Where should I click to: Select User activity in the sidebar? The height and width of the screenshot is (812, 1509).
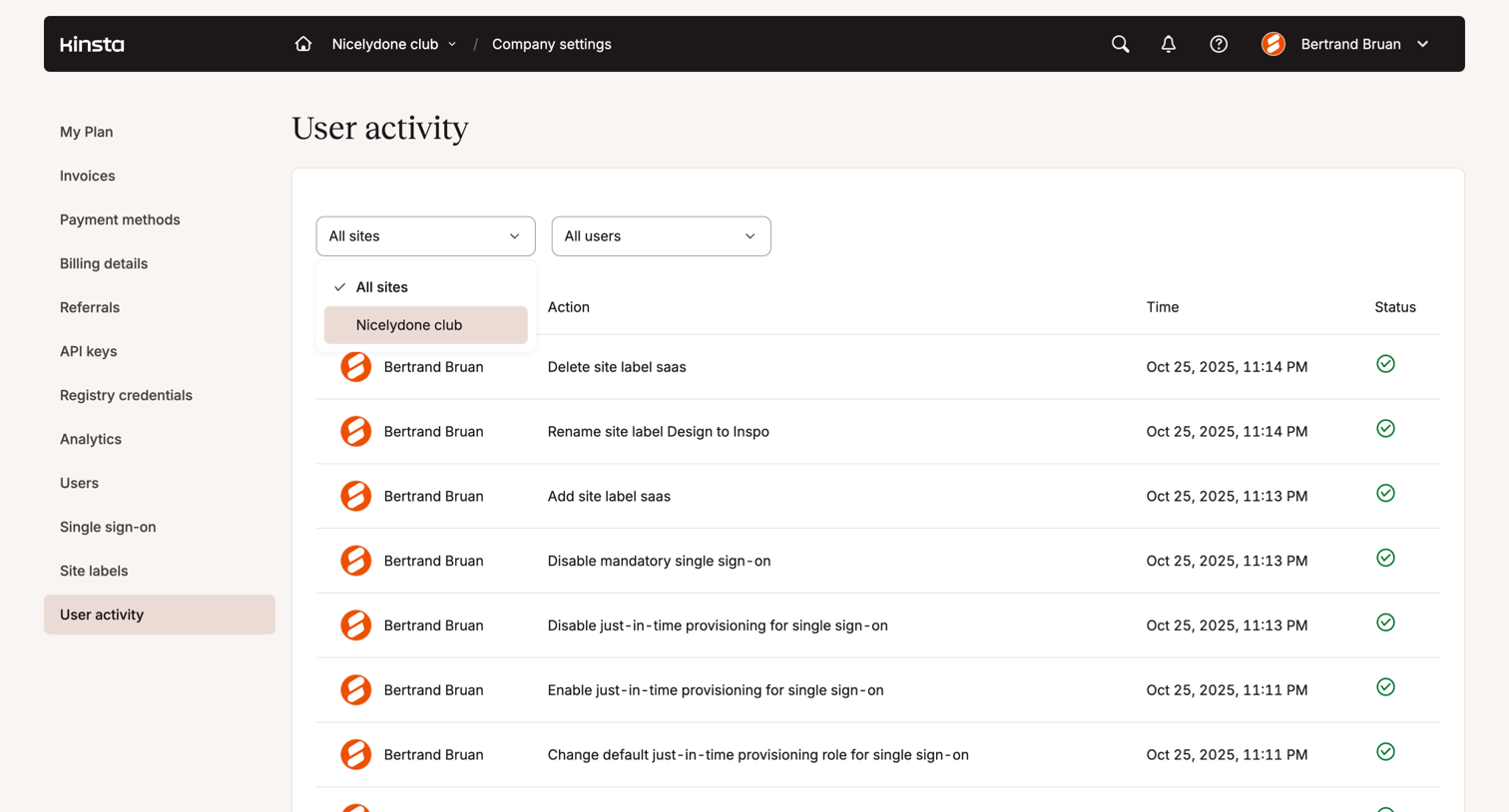(x=160, y=614)
